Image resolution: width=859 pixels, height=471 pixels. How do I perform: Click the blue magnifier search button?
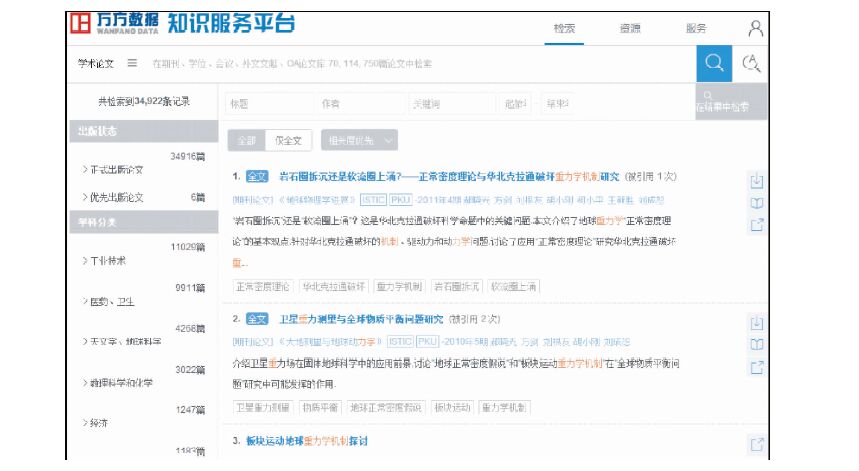[x=714, y=63]
